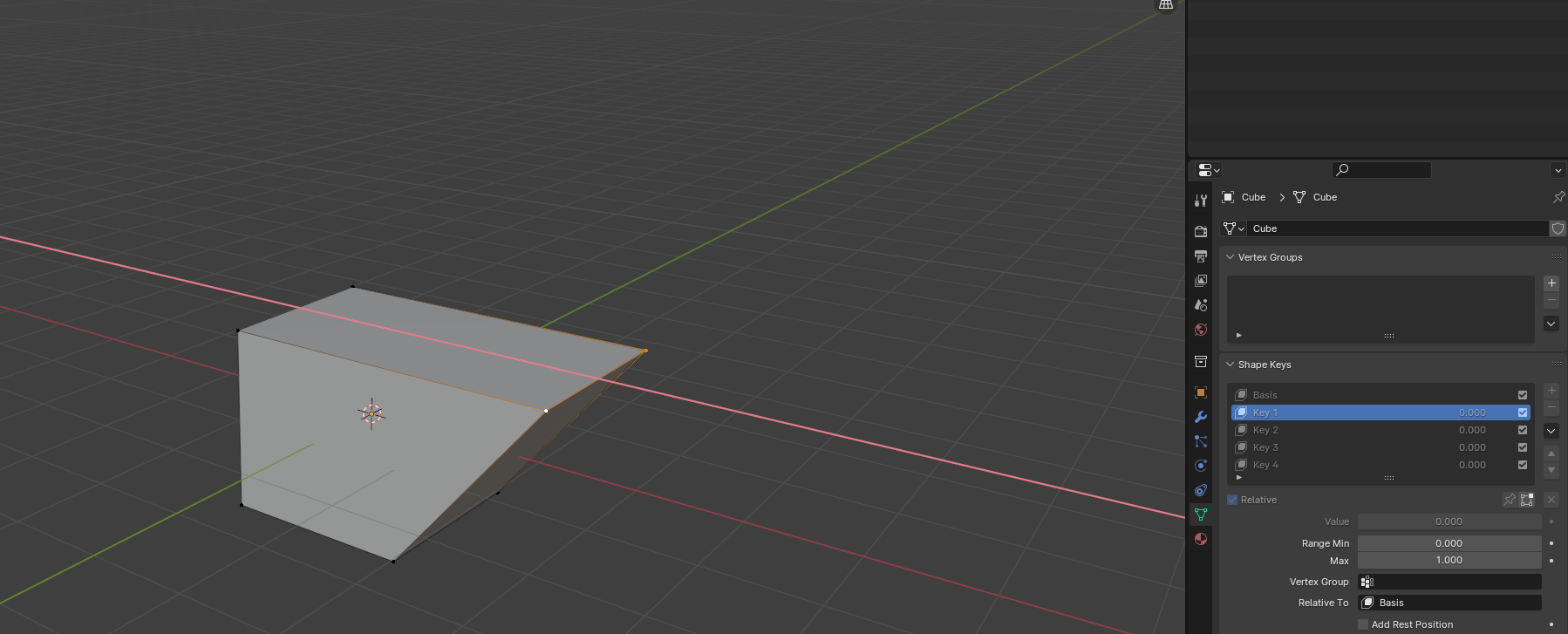Mute Key 1 via its checkbox
This screenshot has height=634, width=1568.
coord(1523,412)
